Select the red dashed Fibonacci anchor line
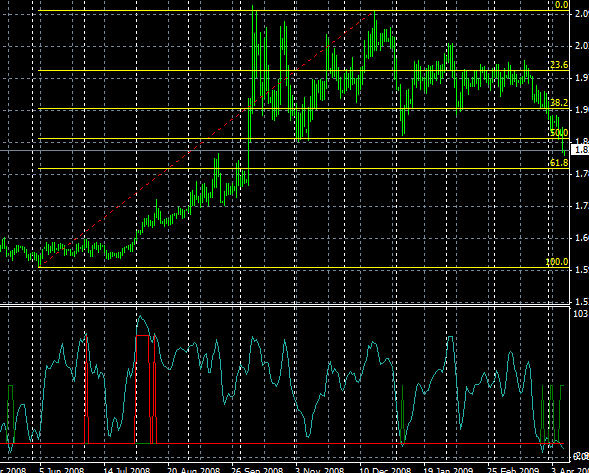Image resolution: width=589 pixels, height=473 pixels. pos(206,139)
